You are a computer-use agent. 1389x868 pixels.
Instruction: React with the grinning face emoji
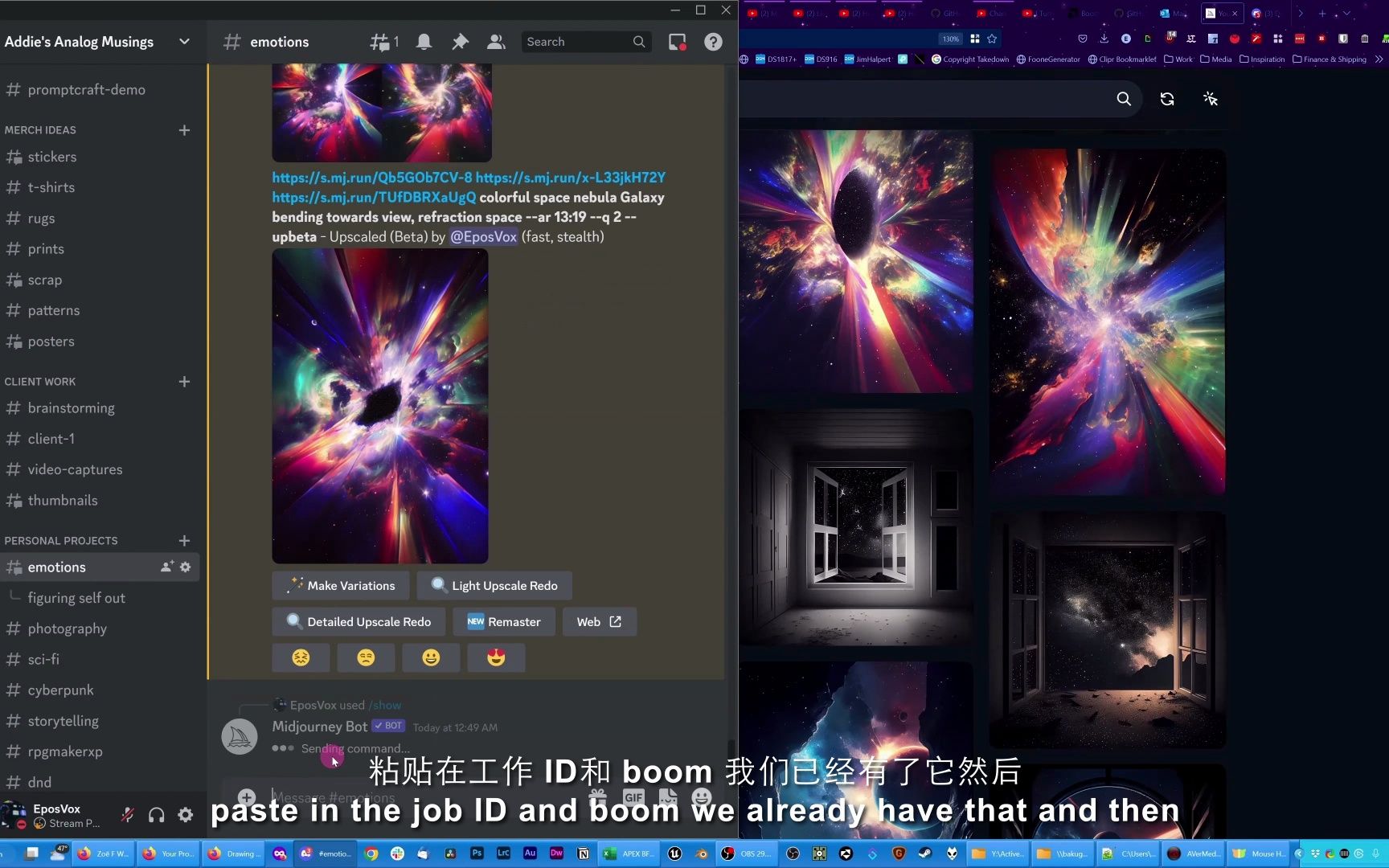point(431,657)
